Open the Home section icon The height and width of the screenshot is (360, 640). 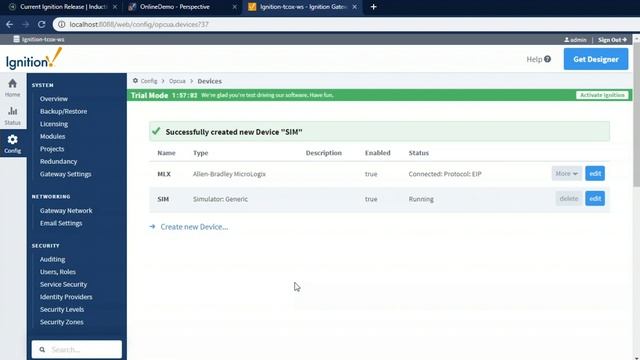(13, 84)
